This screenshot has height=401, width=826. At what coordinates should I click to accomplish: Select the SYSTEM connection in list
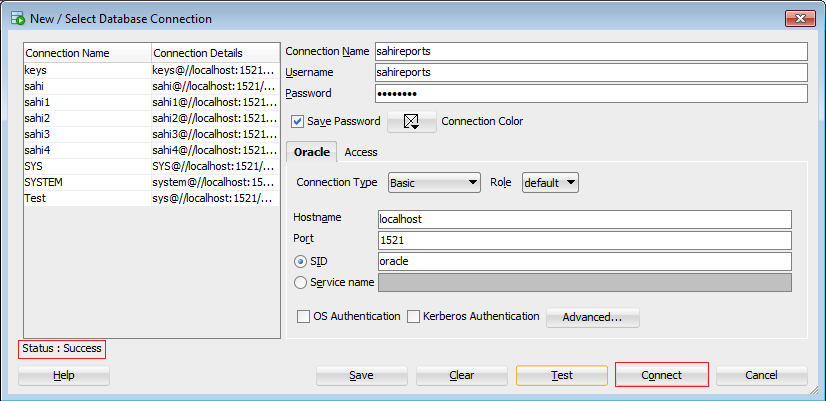pyautogui.click(x=44, y=182)
